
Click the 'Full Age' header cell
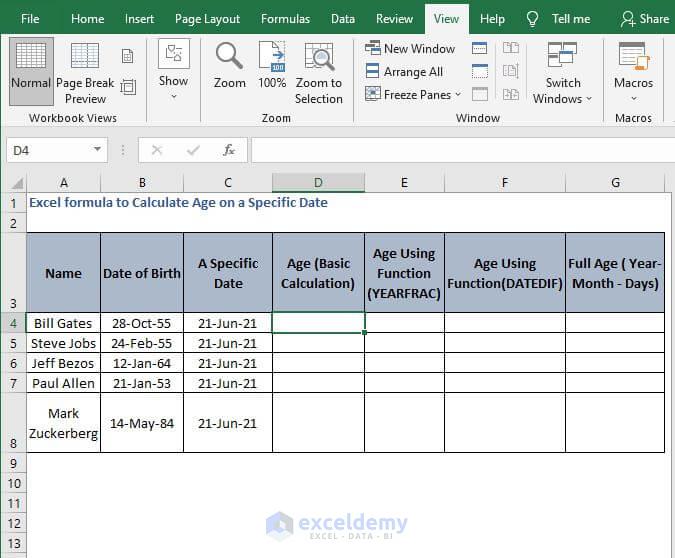[615, 273]
